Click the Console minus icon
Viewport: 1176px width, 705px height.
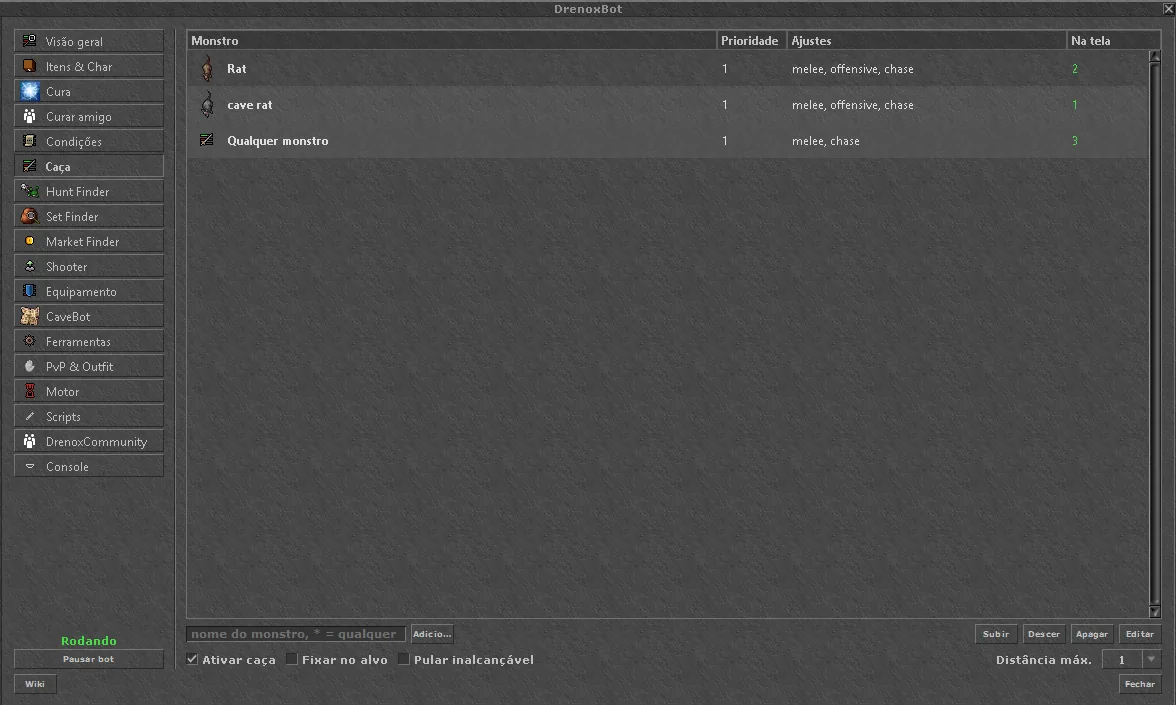(x=29, y=466)
